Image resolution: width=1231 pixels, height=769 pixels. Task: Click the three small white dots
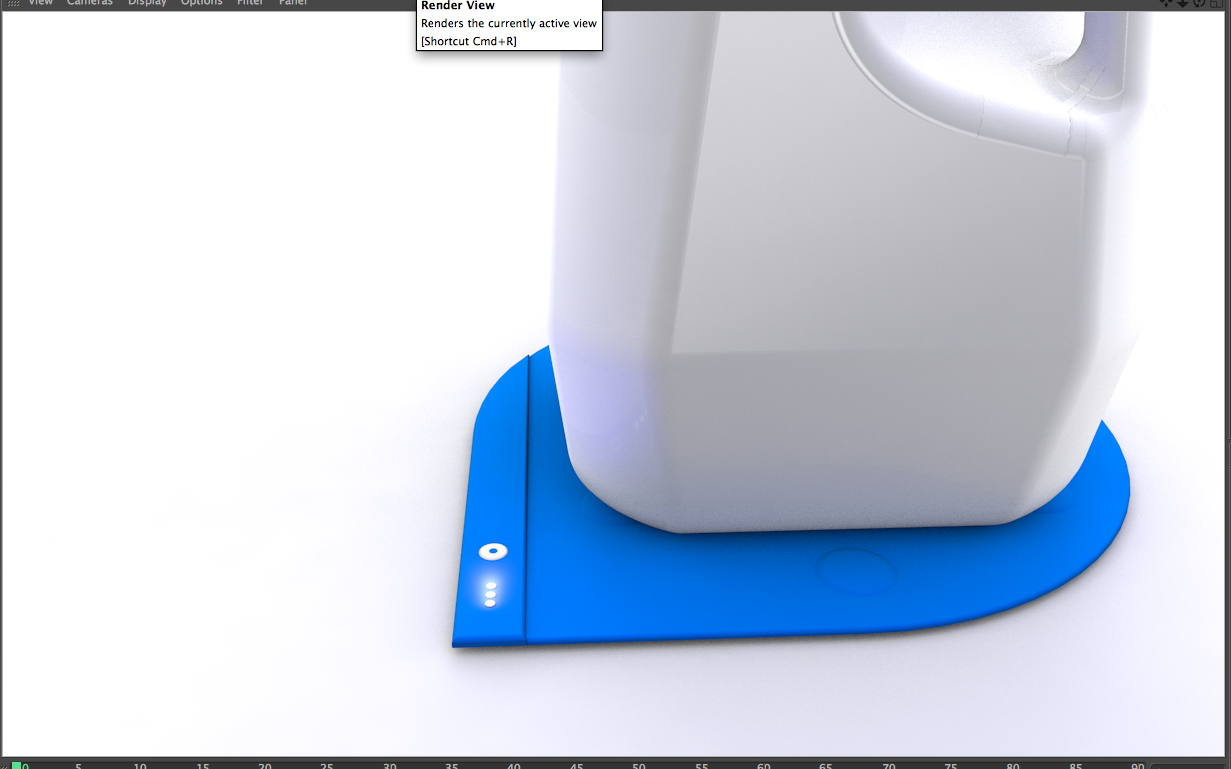490,594
